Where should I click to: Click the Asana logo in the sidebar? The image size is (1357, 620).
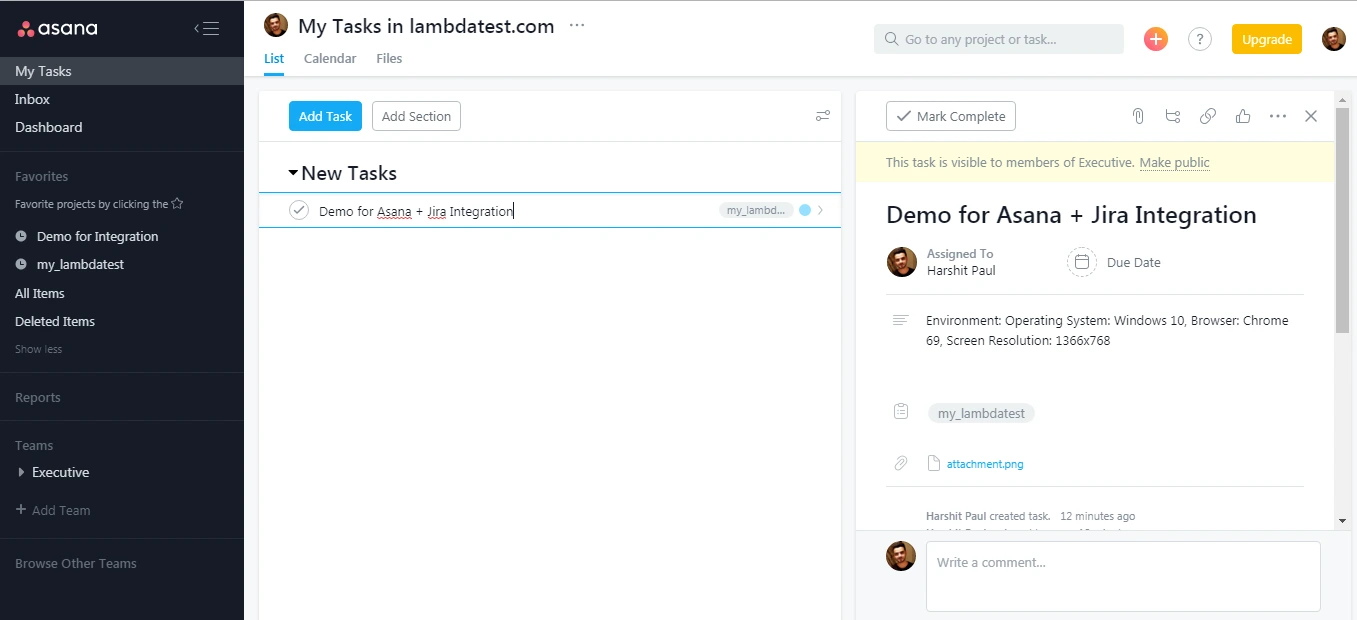(57, 28)
